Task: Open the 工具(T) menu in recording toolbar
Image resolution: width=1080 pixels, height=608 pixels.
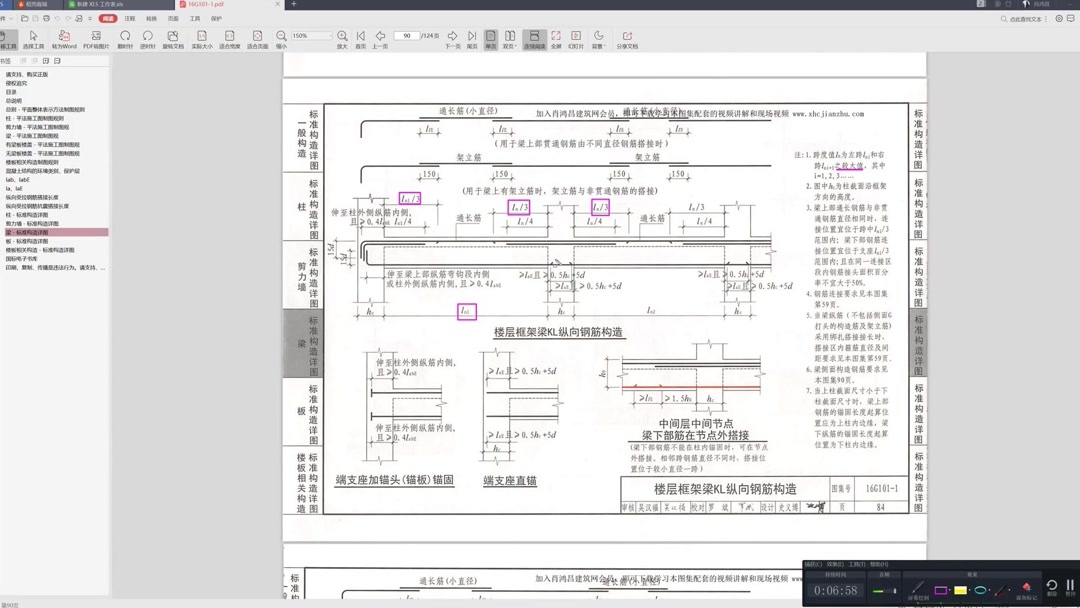Action: point(856,564)
